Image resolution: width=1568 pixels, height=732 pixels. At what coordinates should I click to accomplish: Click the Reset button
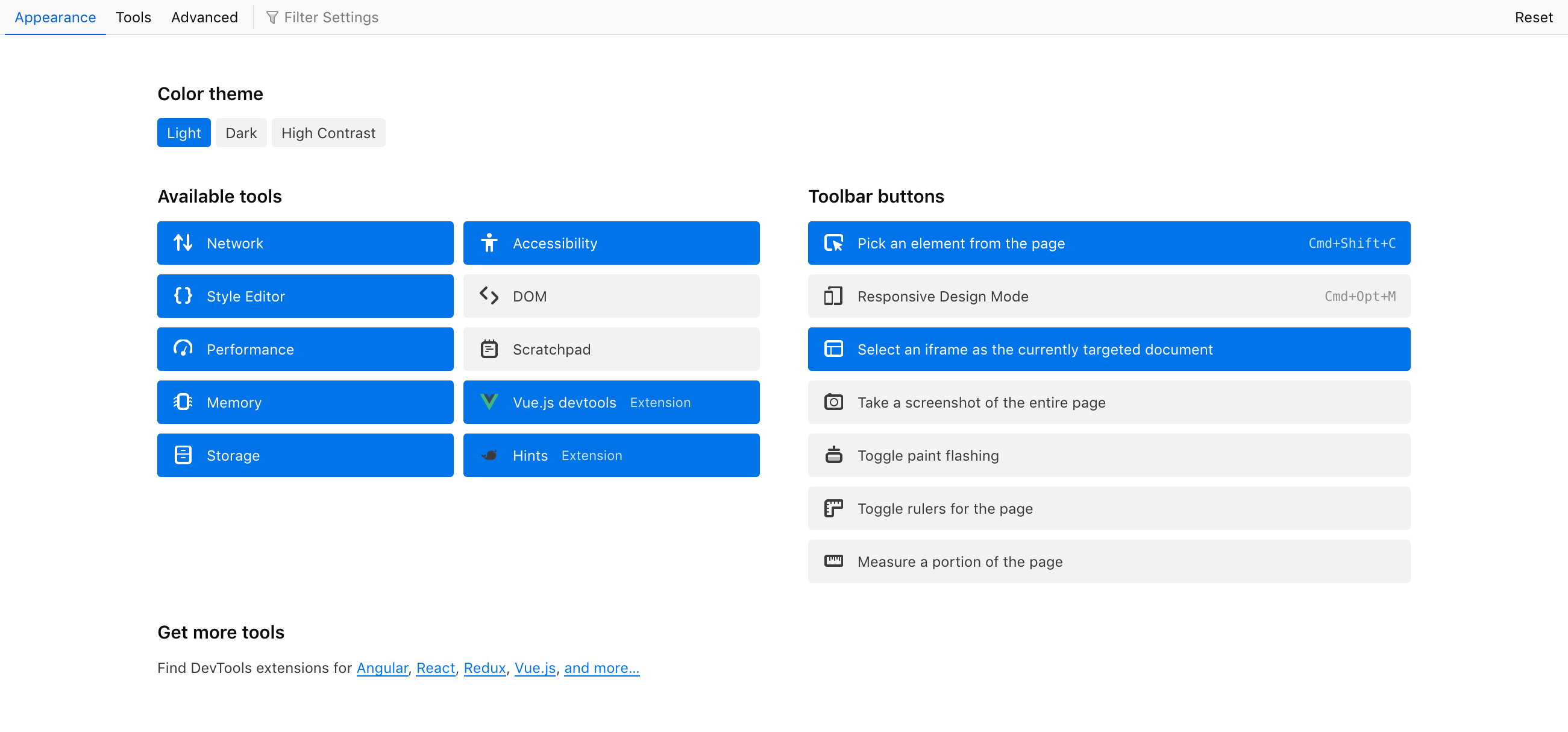1533,17
